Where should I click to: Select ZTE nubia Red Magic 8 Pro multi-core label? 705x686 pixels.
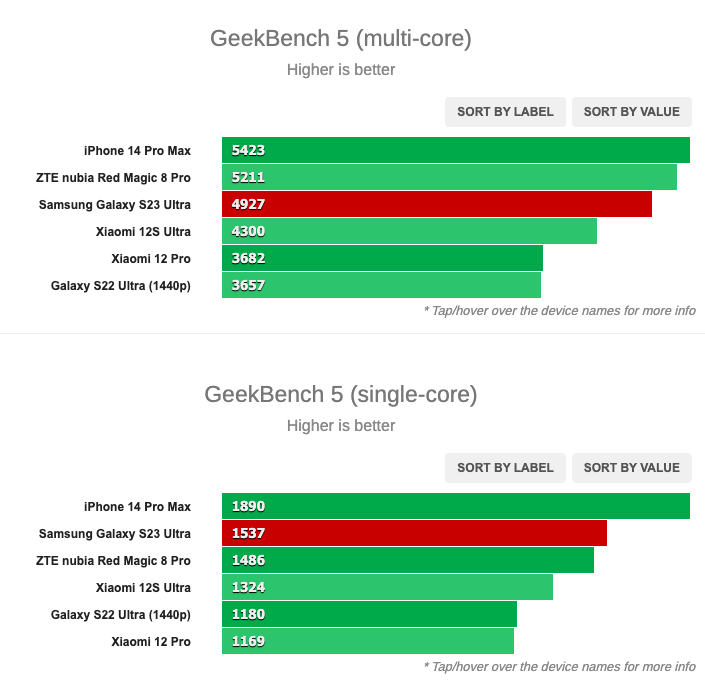pyautogui.click(x=113, y=178)
